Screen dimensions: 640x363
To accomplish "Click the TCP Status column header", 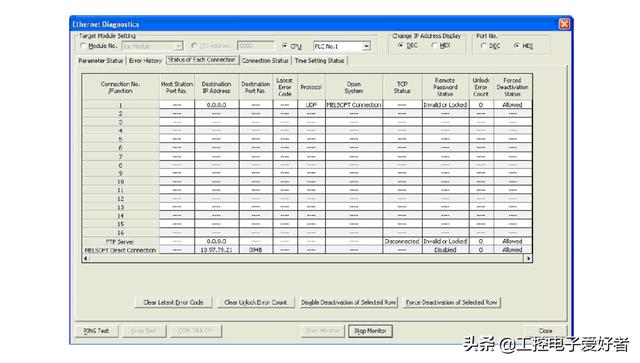I will [402, 87].
